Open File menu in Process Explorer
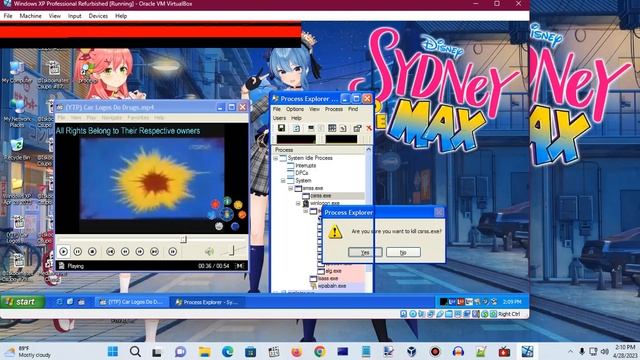 pos(277,109)
